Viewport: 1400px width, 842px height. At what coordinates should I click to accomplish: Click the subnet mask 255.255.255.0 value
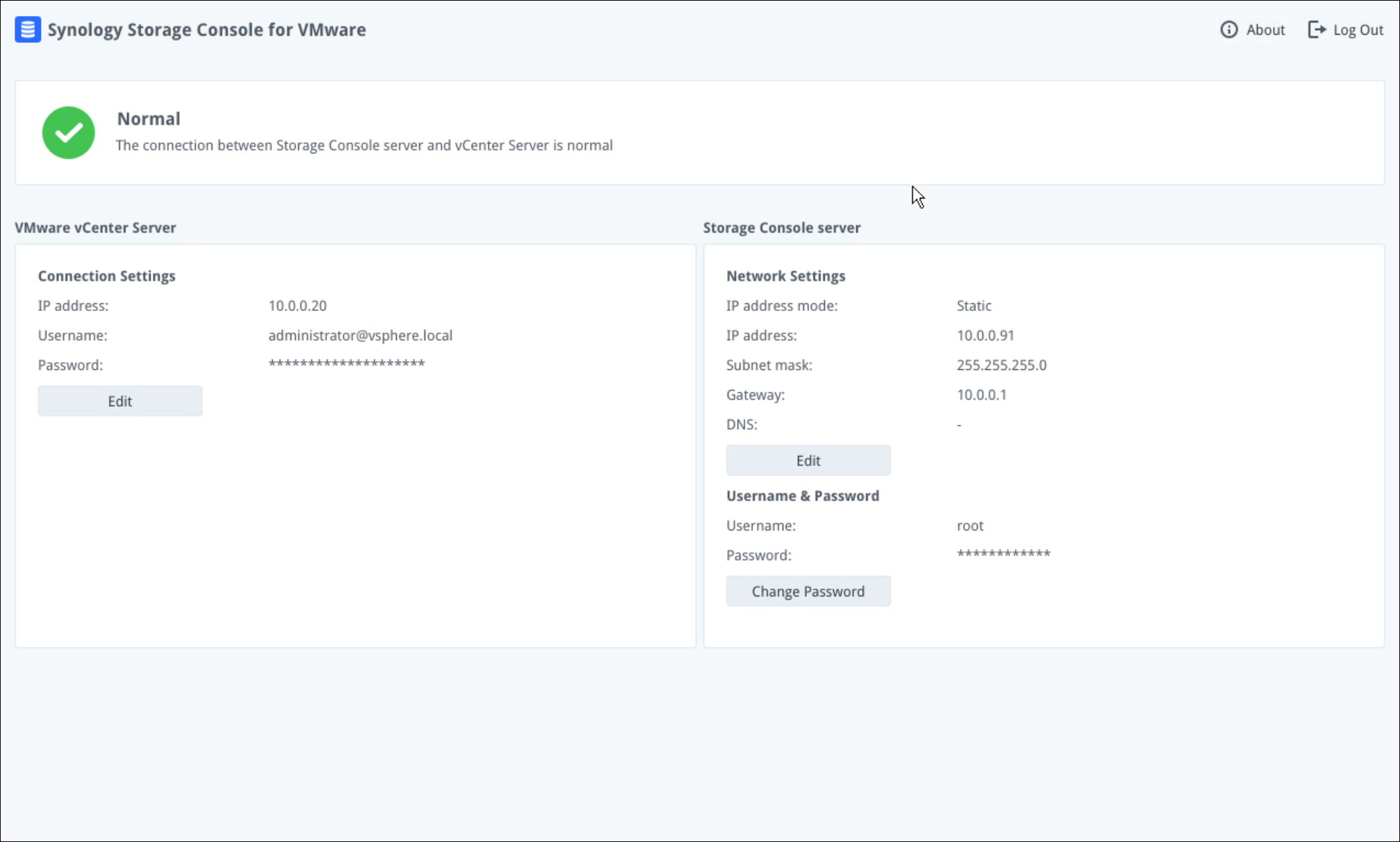pyautogui.click(x=1001, y=365)
